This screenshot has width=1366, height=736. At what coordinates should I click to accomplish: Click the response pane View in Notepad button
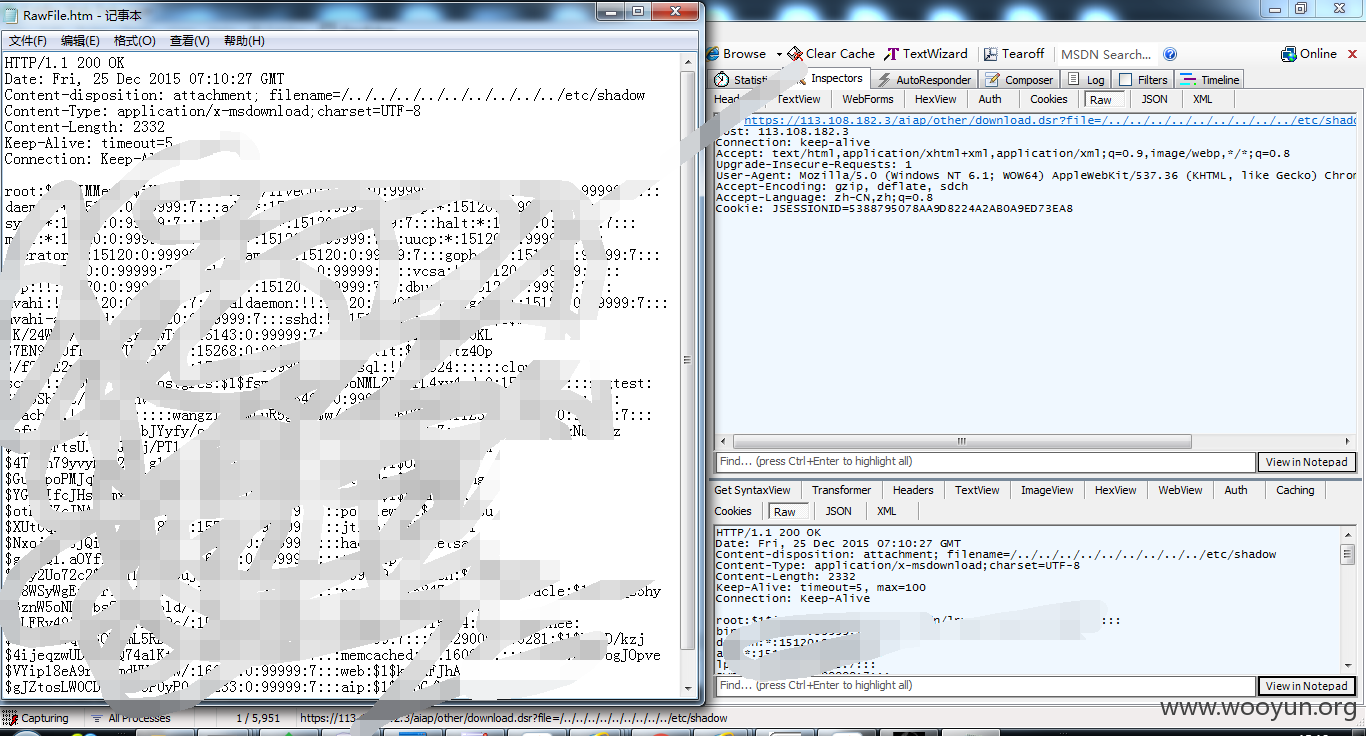point(1306,686)
